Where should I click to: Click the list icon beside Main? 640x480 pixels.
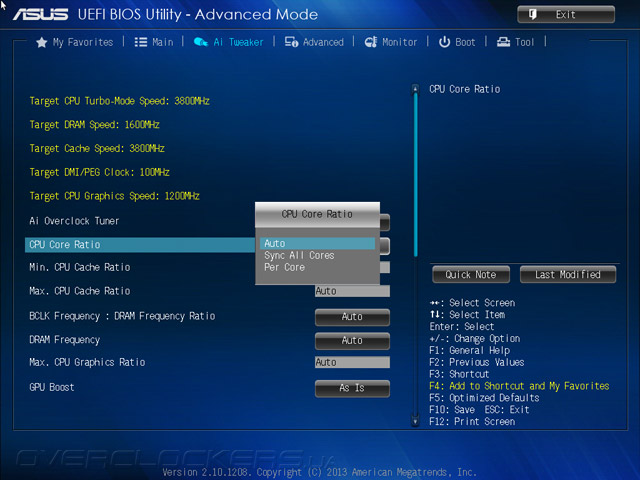coord(141,42)
